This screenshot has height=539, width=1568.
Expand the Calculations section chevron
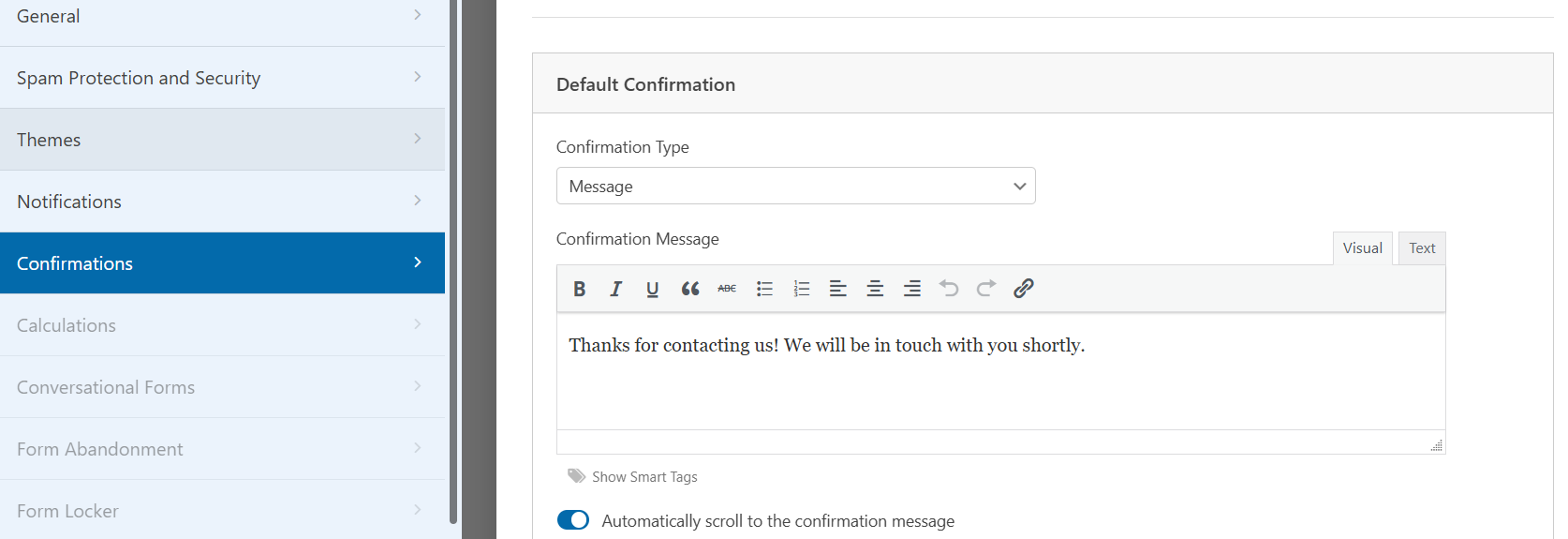click(x=418, y=324)
